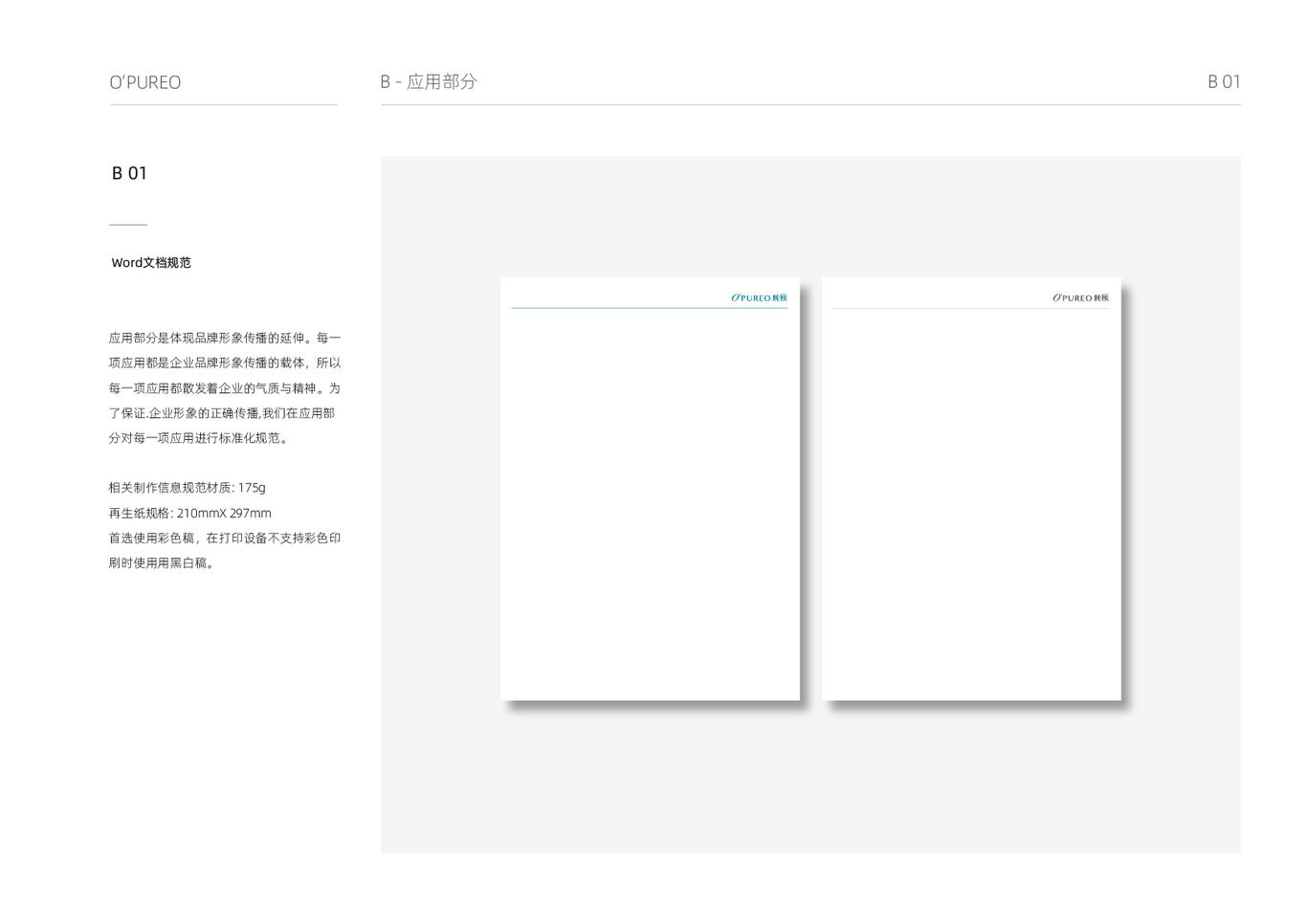Click the line '相关制作信息规范材质: 175g'
Image resolution: width=1307 pixels, height=924 pixels.
[188, 488]
